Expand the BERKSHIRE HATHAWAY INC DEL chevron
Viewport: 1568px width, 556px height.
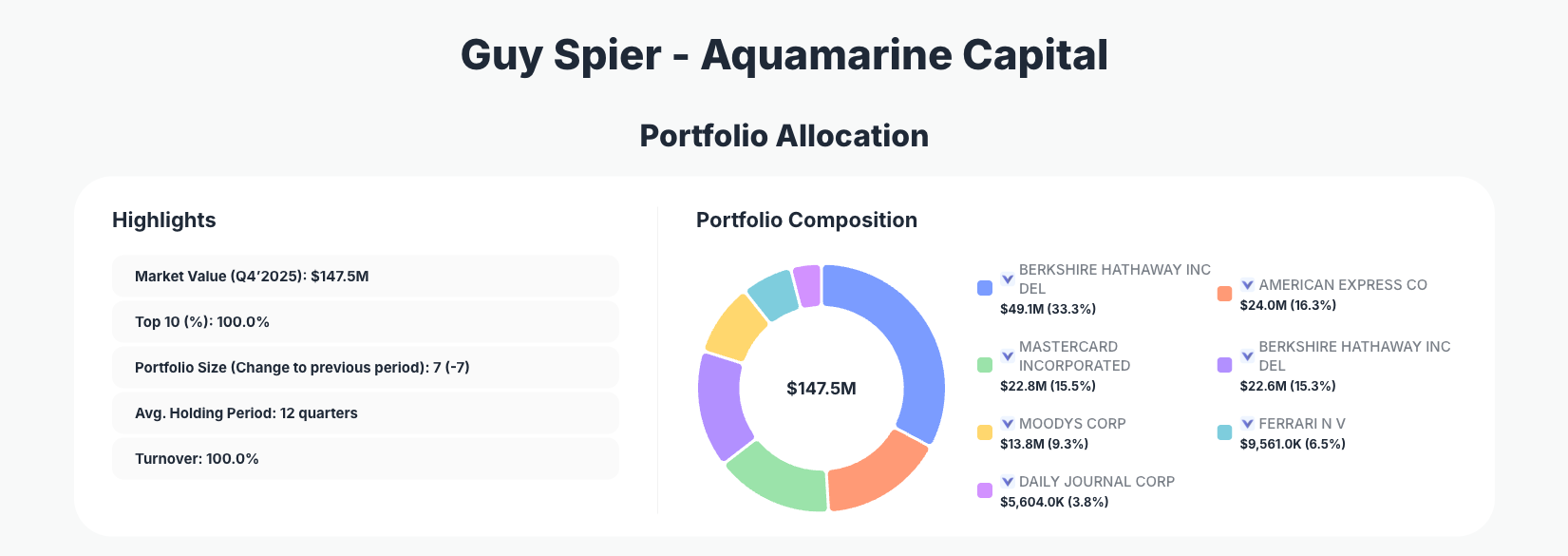1006,278
